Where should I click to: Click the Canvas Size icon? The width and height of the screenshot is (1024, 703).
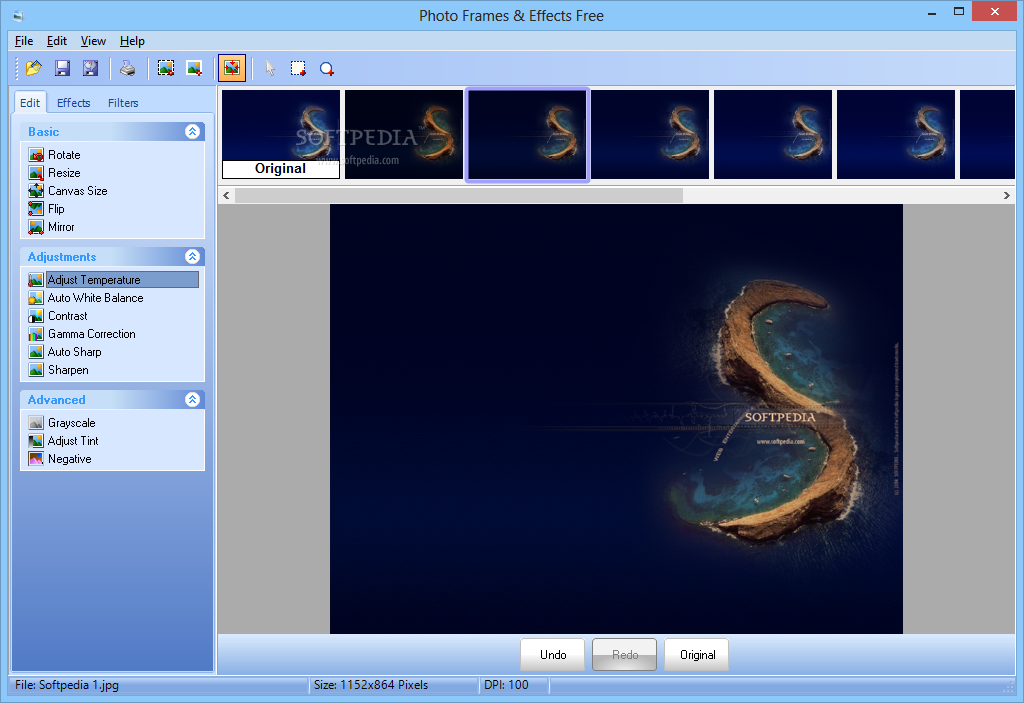36,191
